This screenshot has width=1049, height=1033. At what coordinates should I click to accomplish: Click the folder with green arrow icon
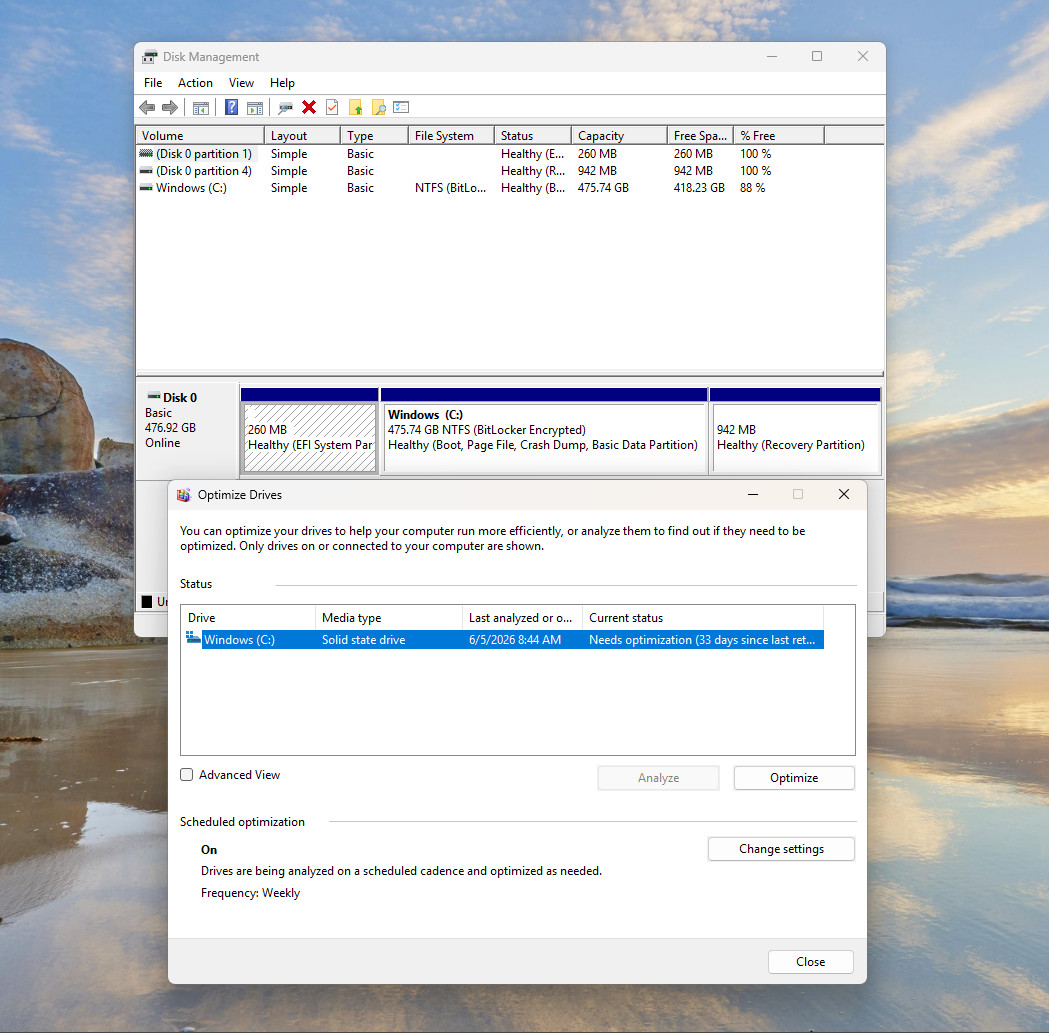[355, 107]
